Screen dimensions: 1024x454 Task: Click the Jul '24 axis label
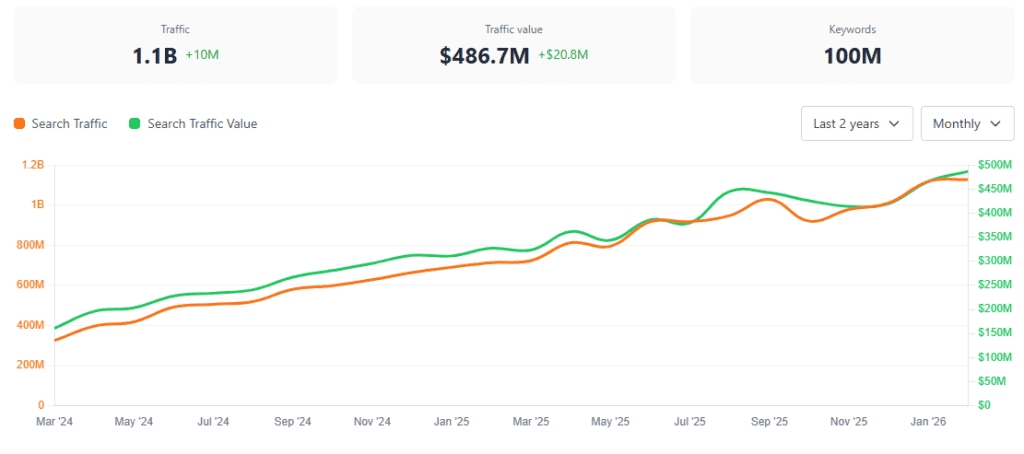(213, 422)
